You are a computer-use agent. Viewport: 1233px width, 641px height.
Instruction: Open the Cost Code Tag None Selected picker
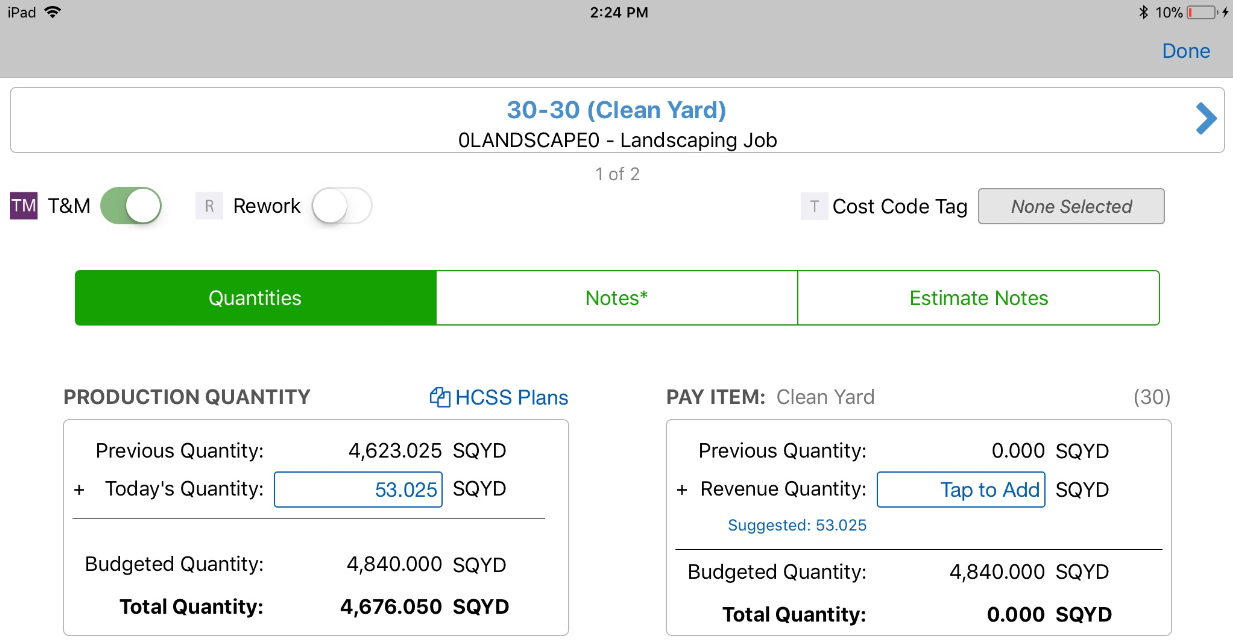1071,205
